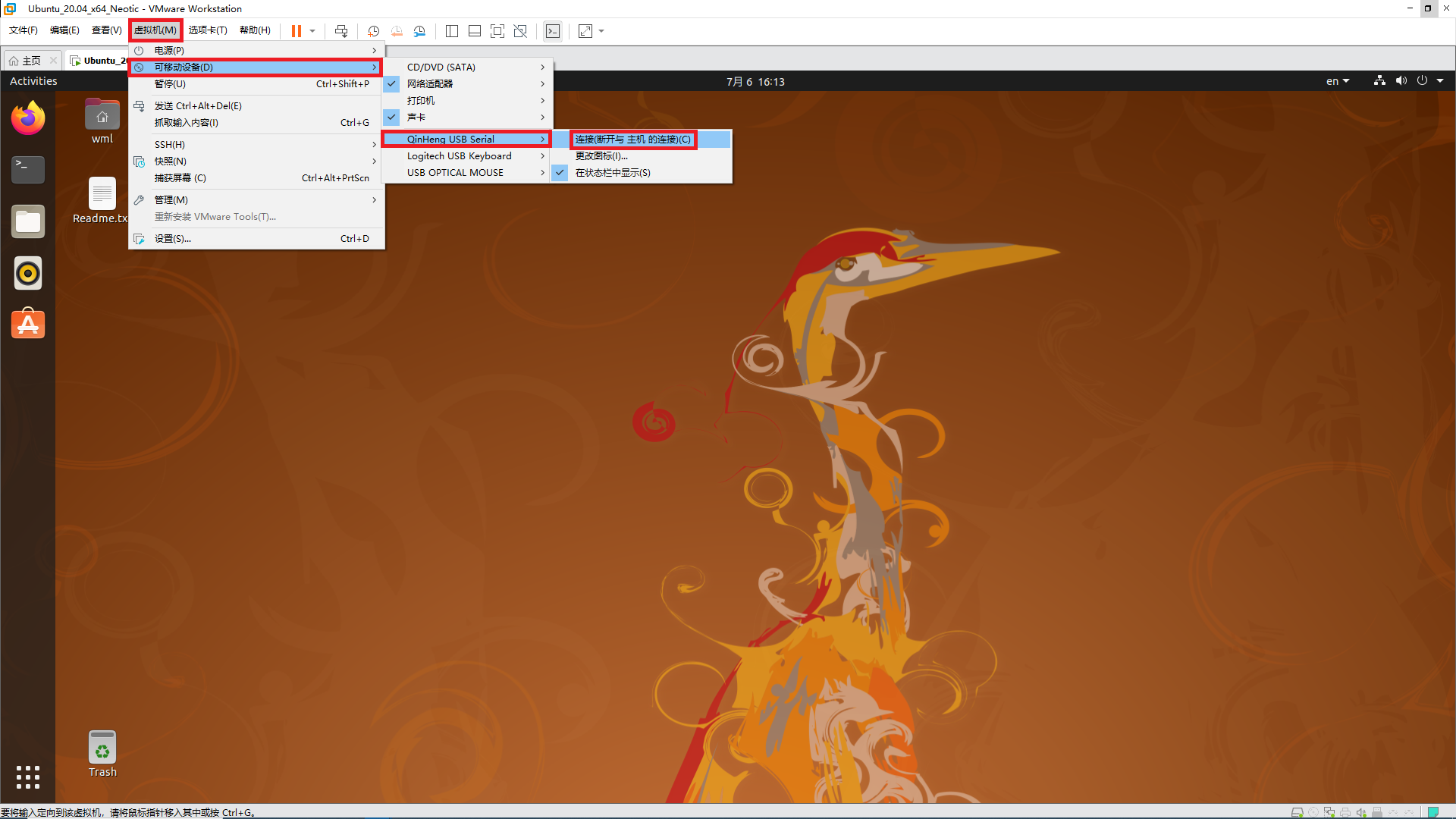Select Readme.txt file on desktop
1456x819 pixels.
point(102,201)
